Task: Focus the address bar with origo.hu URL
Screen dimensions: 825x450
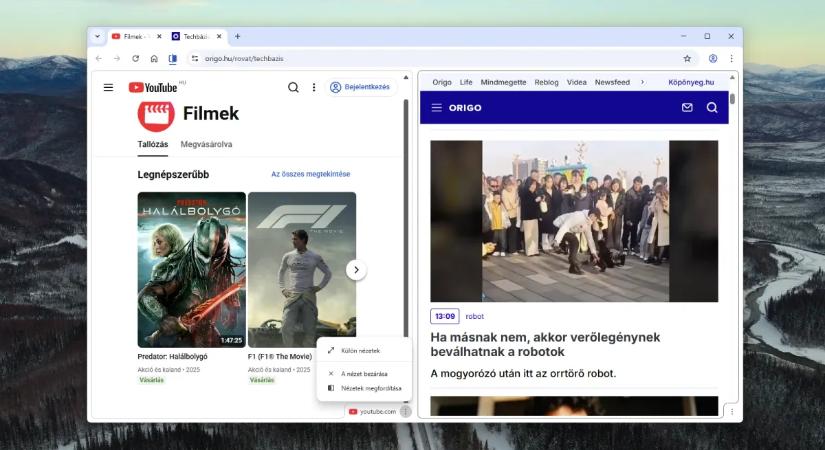Action: (440, 58)
